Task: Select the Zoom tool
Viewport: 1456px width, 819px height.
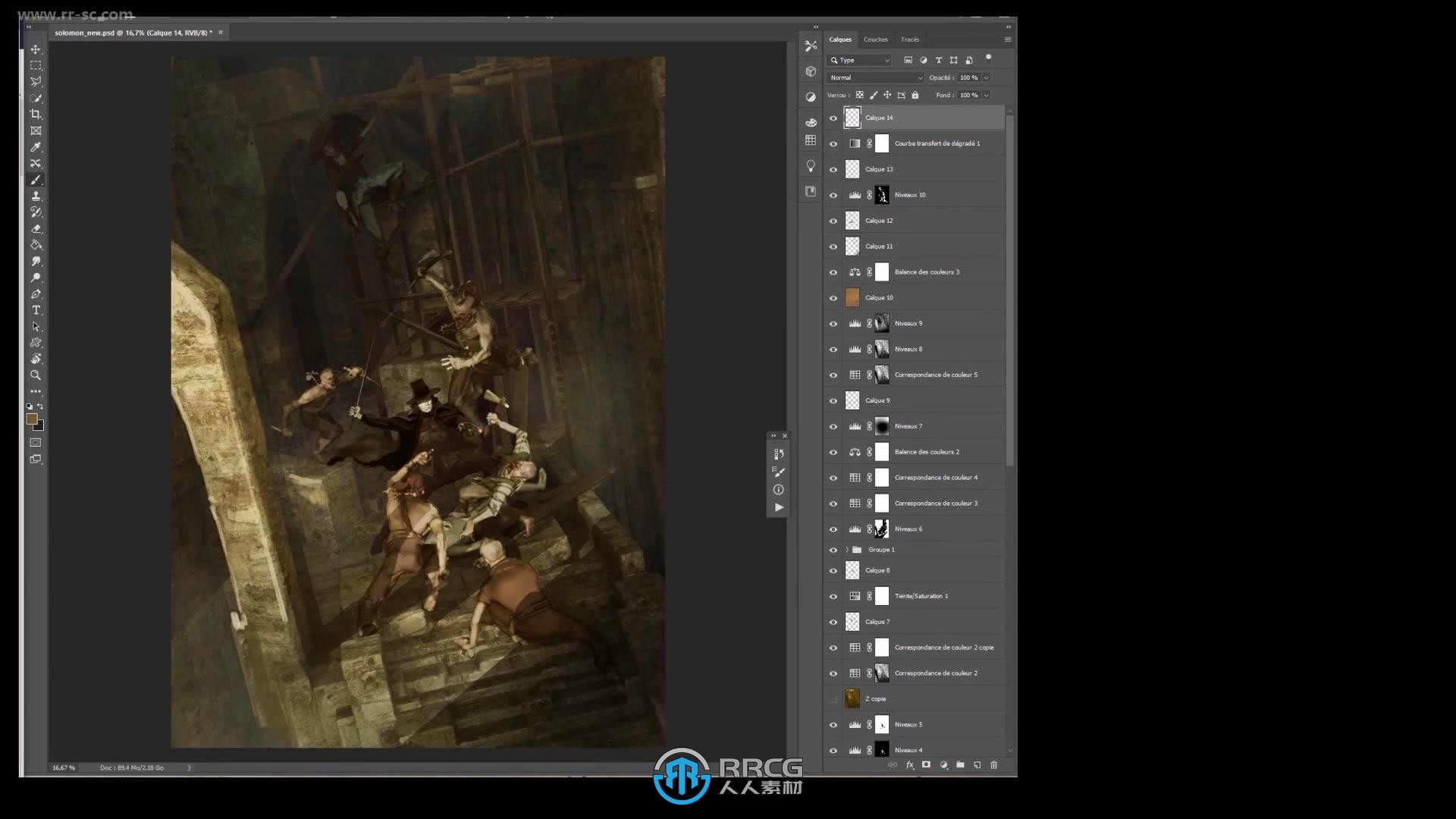Action: (x=36, y=375)
